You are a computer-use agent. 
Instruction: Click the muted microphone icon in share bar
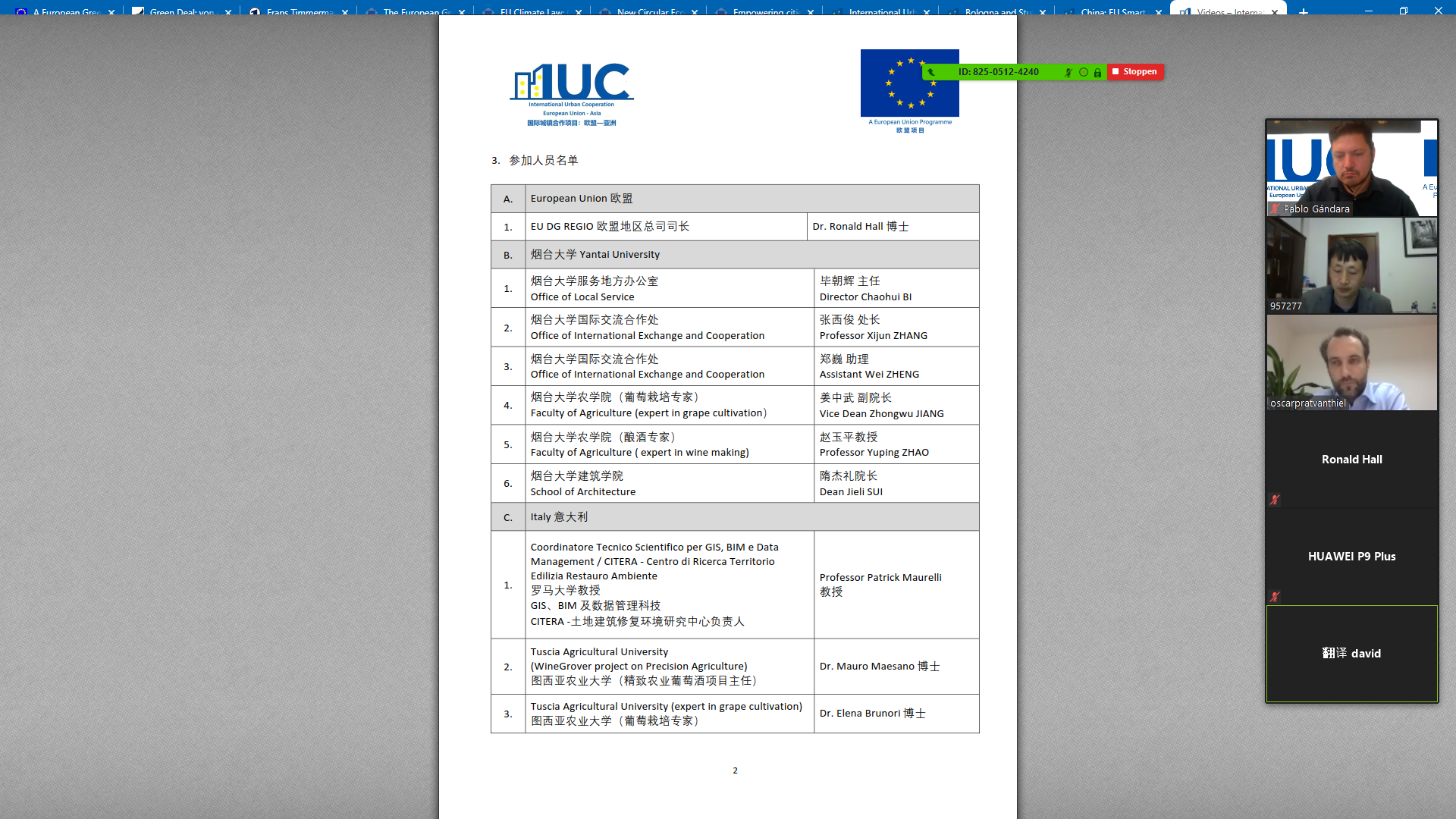point(1068,72)
